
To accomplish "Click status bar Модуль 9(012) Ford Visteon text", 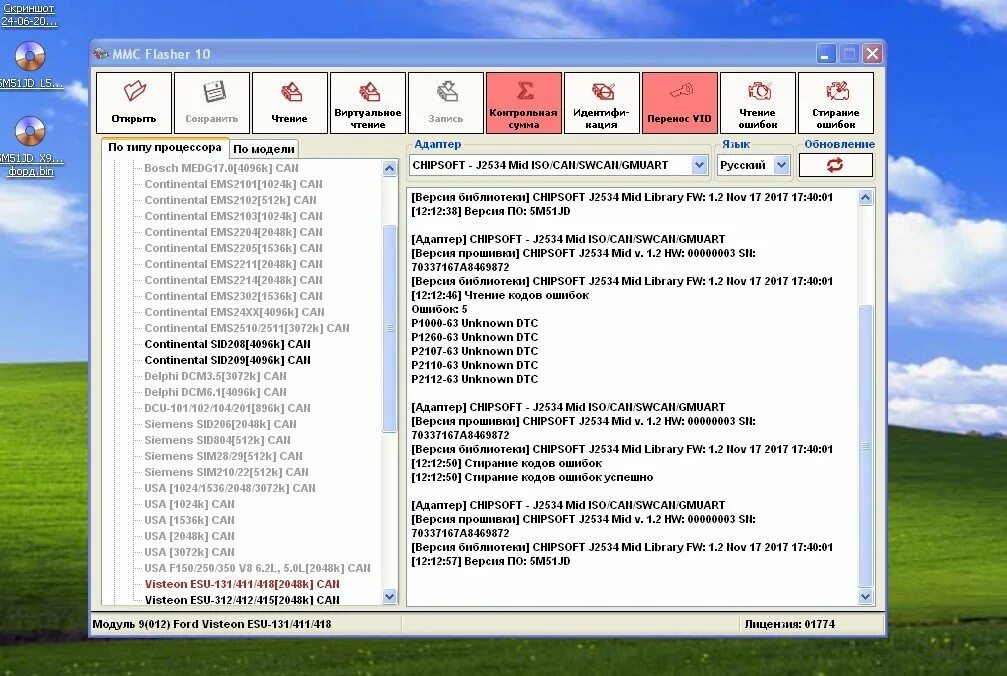I will pyautogui.click(x=212, y=624).
